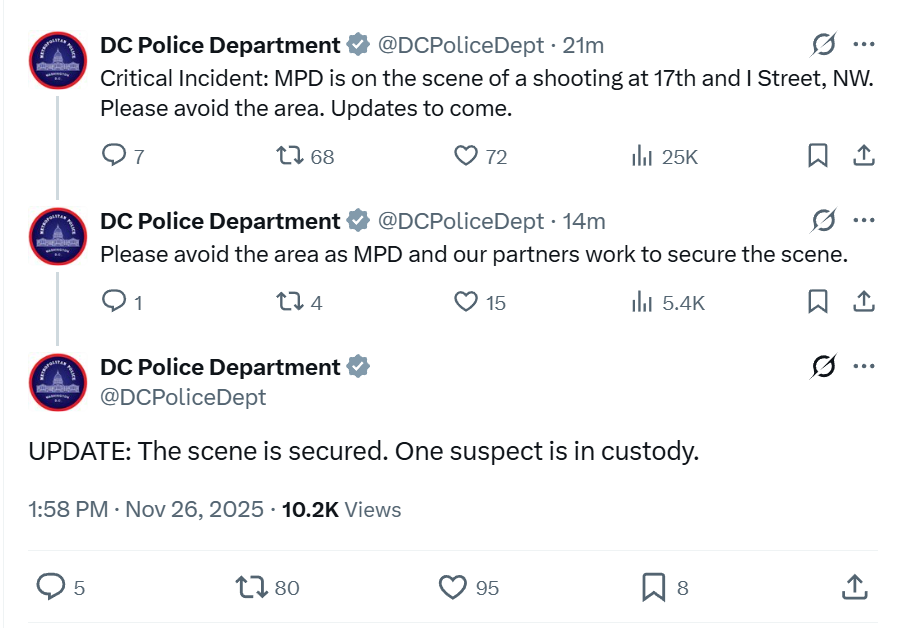
Task: Open @DCPoliceDept handle on first tweet
Action: [460, 45]
